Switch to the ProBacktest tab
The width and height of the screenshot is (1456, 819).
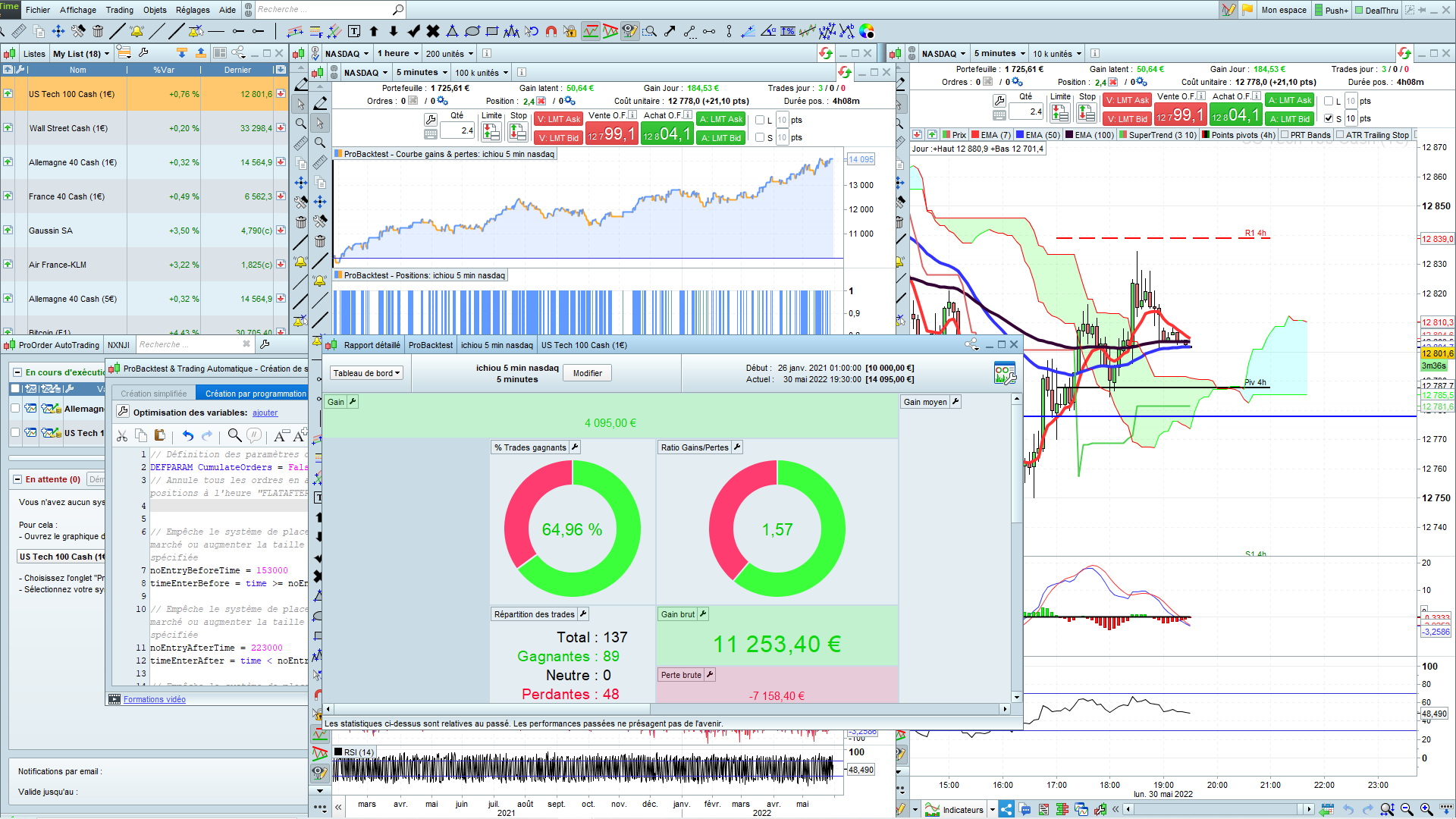point(430,345)
